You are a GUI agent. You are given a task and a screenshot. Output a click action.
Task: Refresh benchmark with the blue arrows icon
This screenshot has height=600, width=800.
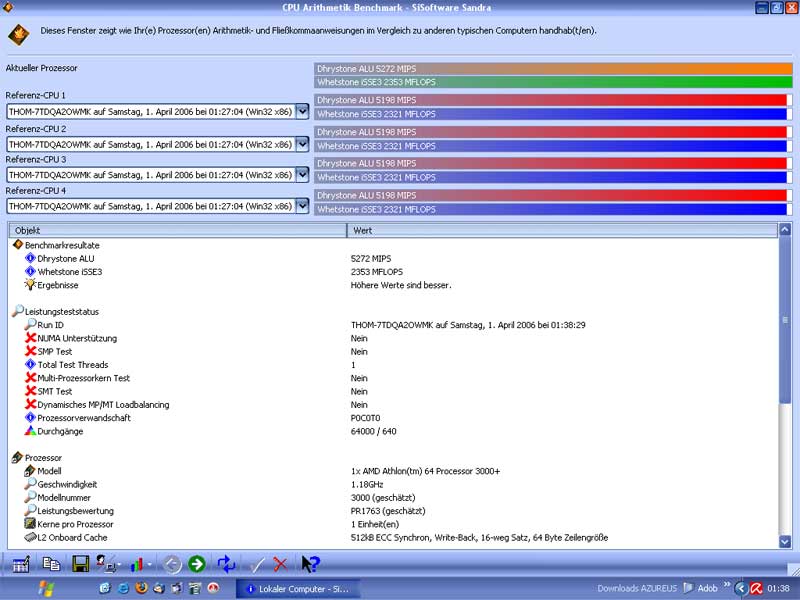point(226,564)
